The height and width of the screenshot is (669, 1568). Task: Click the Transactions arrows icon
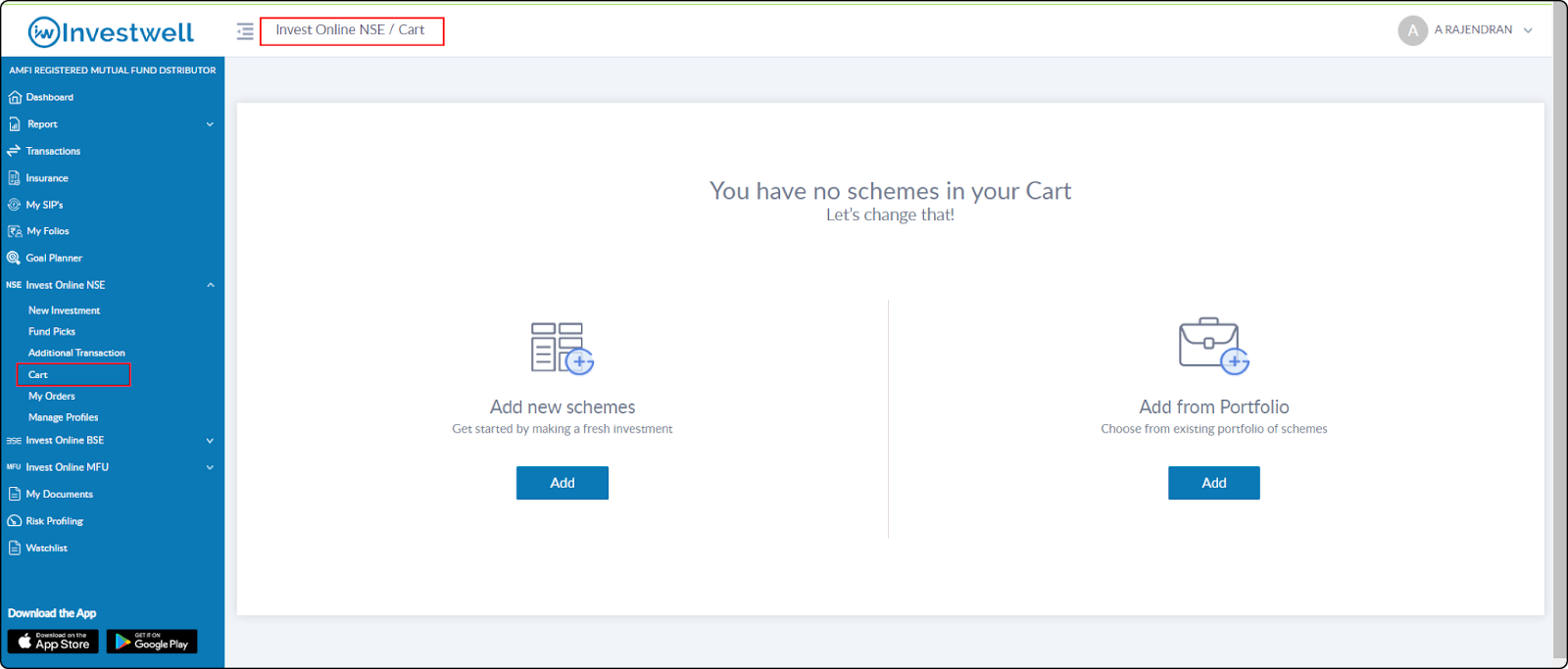coord(14,151)
